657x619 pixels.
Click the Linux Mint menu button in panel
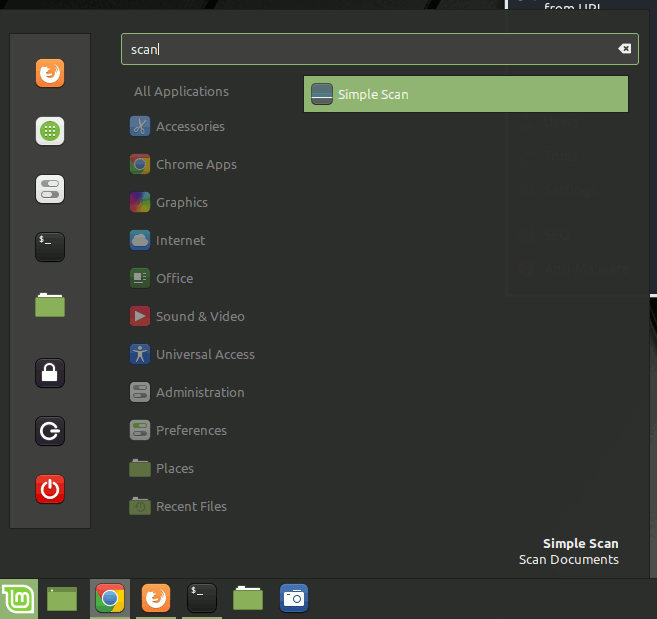pos(19,599)
